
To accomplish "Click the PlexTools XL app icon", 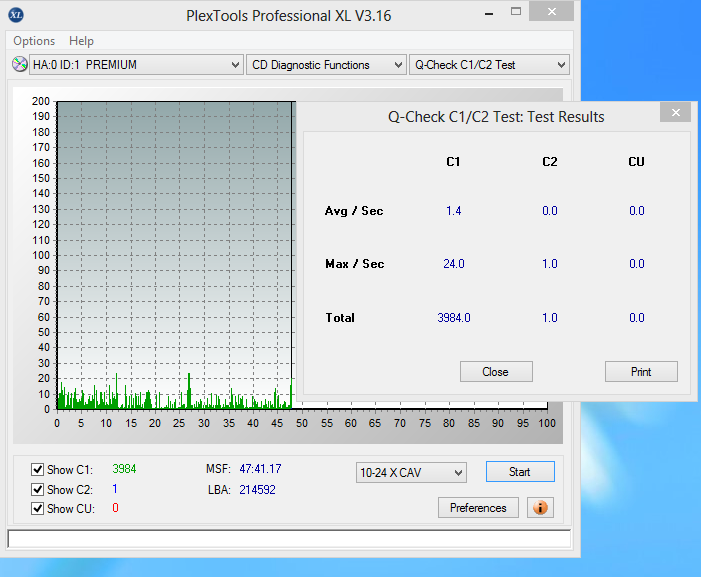I will (x=16, y=15).
